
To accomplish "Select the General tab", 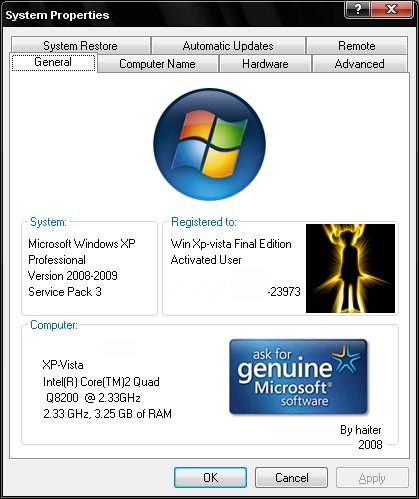I will pyautogui.click(x=53, y=62).
